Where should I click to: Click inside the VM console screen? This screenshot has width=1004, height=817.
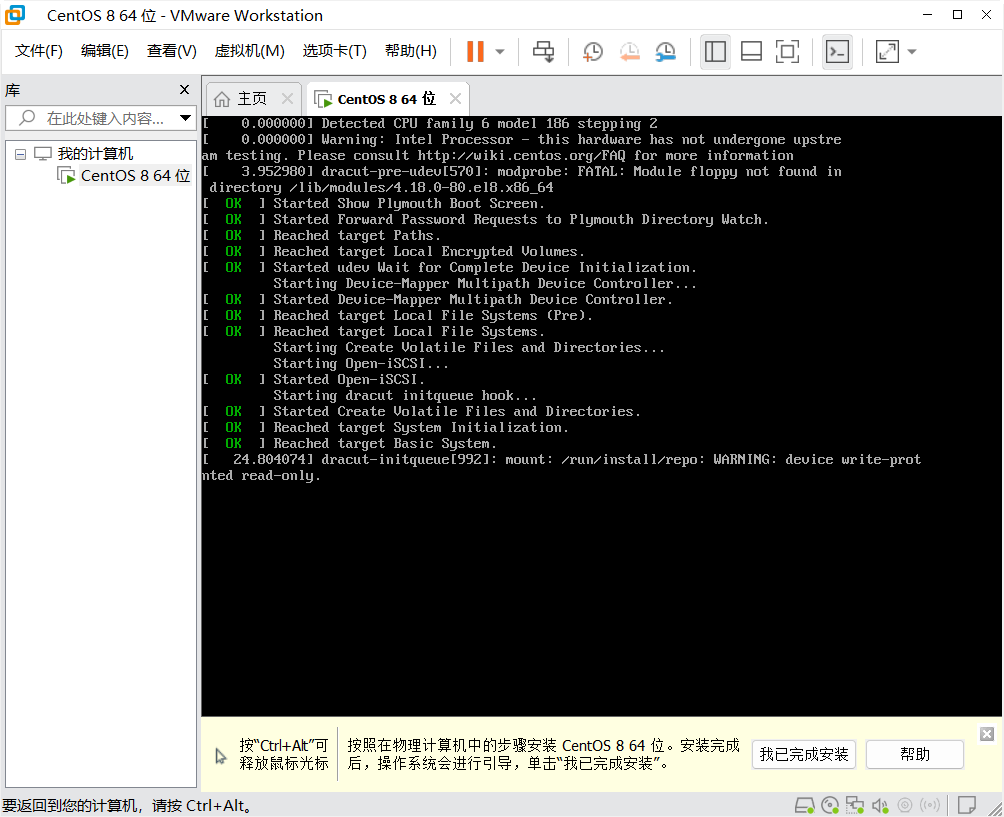click(x=602, y=416)
